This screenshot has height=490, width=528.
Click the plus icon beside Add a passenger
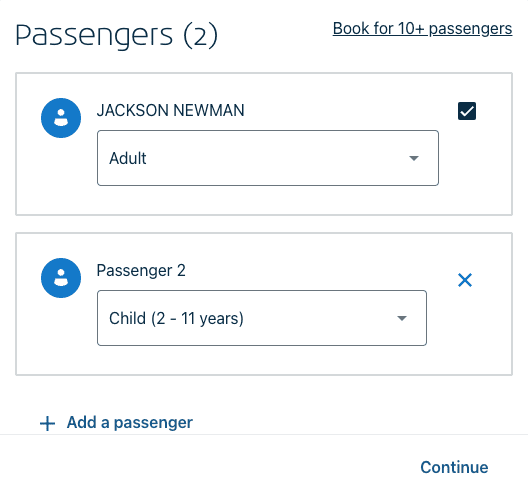click(x=47, y=423)
